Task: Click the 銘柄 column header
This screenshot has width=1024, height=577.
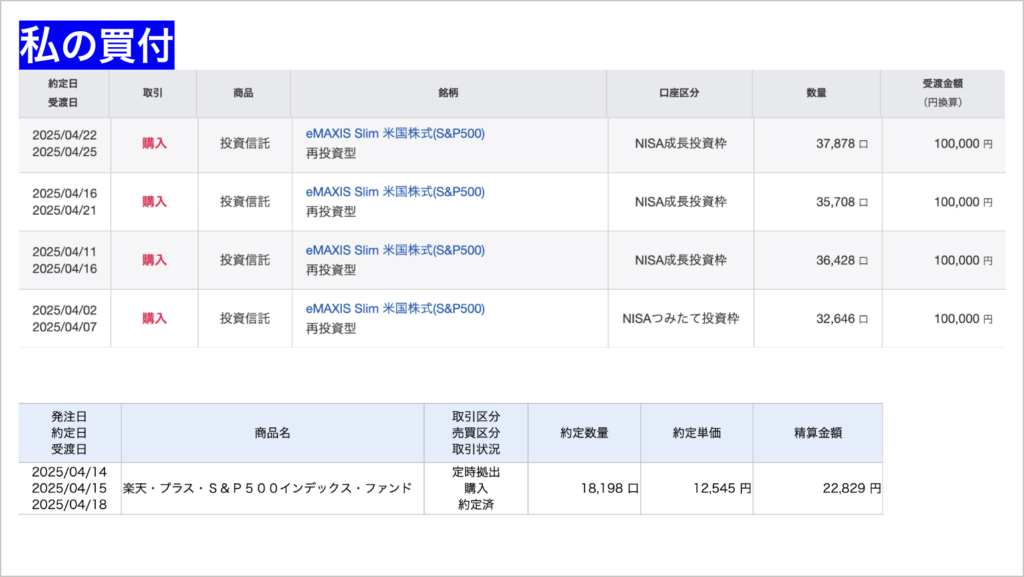Action: point(448,93)
